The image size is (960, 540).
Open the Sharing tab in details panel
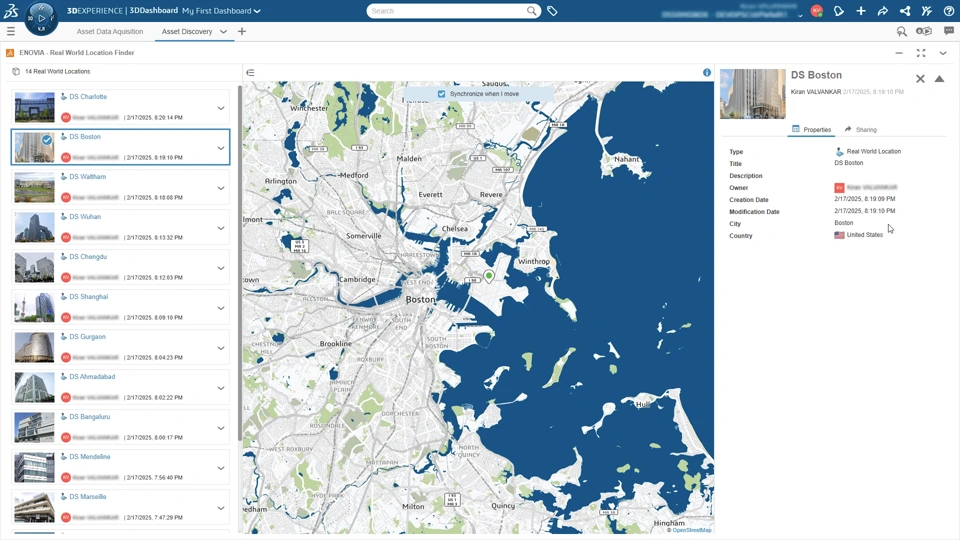click(x=860, y=129)
